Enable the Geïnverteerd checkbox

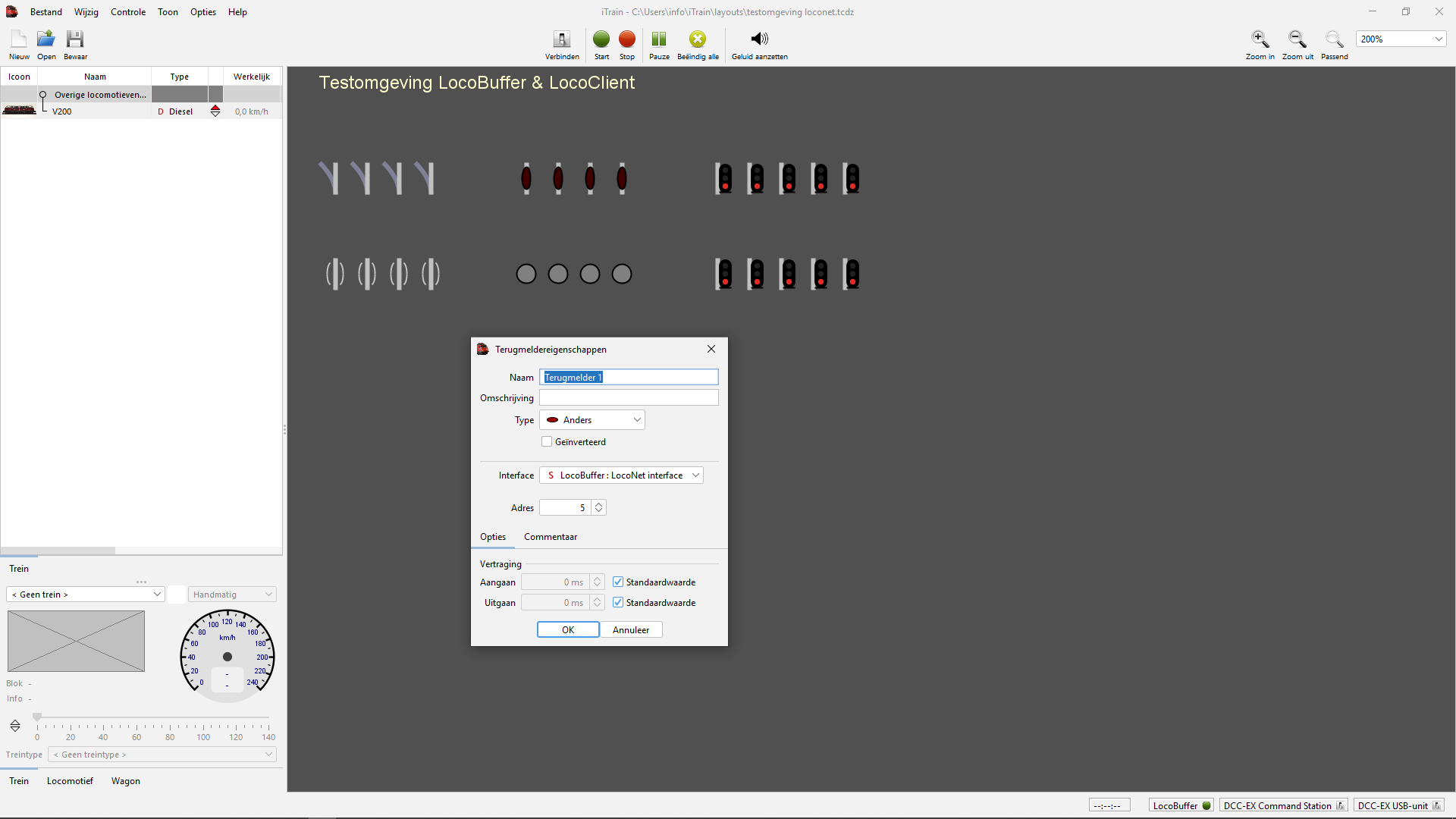point(547,442)
